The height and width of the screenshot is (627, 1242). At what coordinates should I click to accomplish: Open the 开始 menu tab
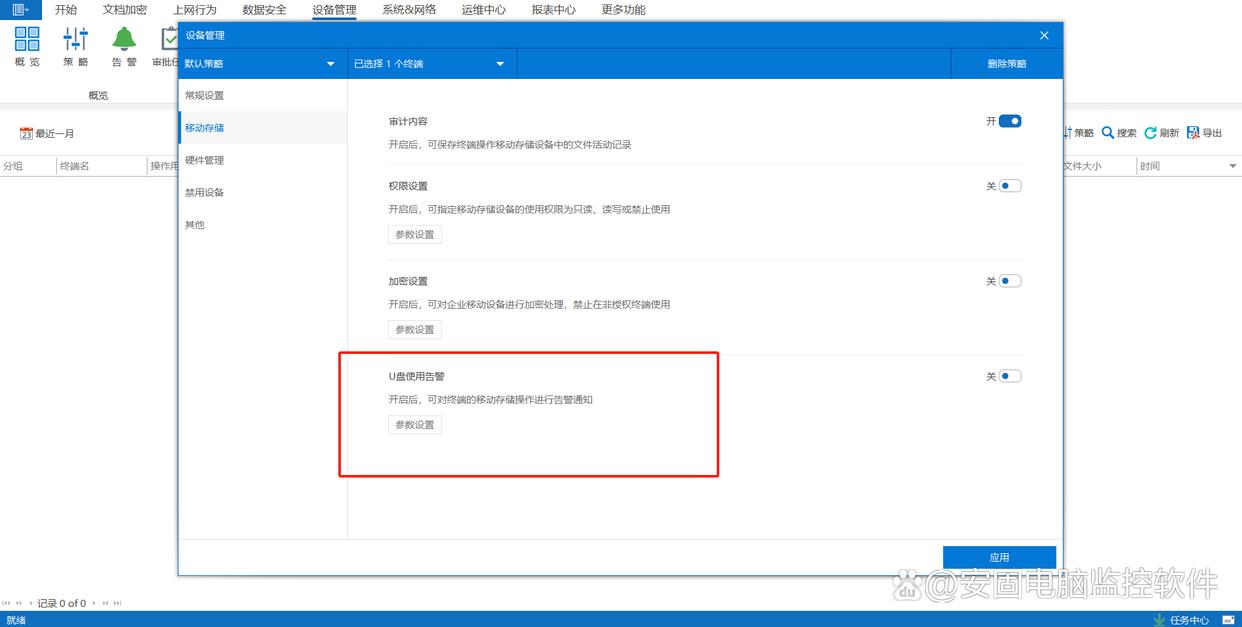66,10
